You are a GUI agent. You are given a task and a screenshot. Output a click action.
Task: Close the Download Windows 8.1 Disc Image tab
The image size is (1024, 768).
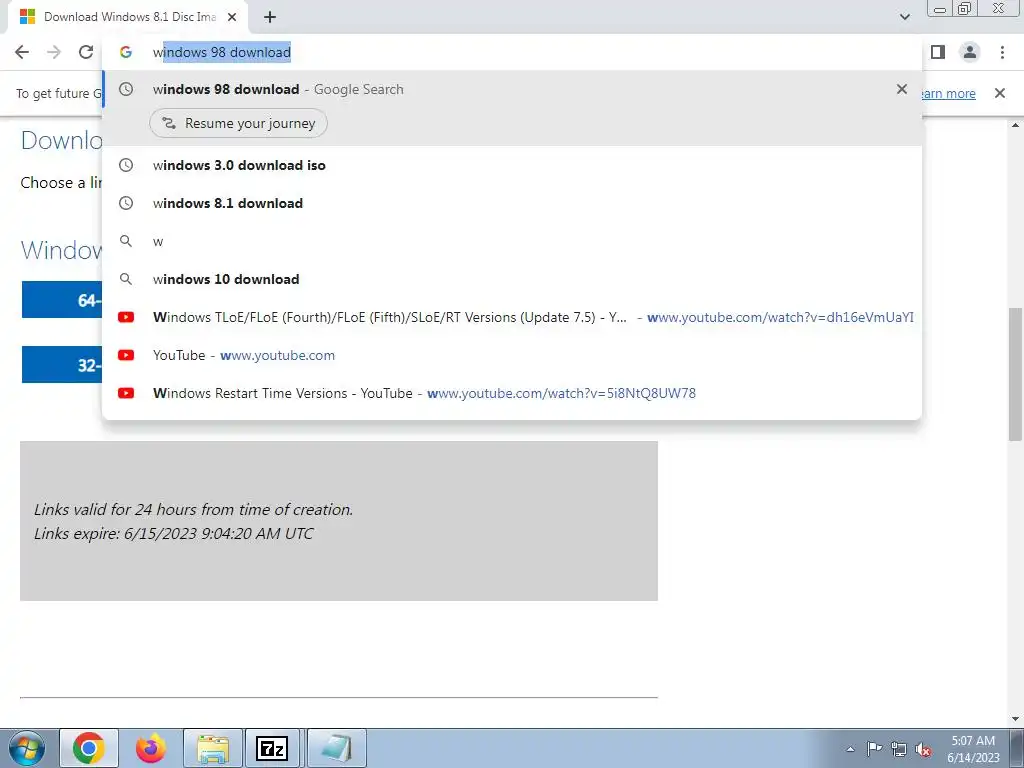[232, 17]
